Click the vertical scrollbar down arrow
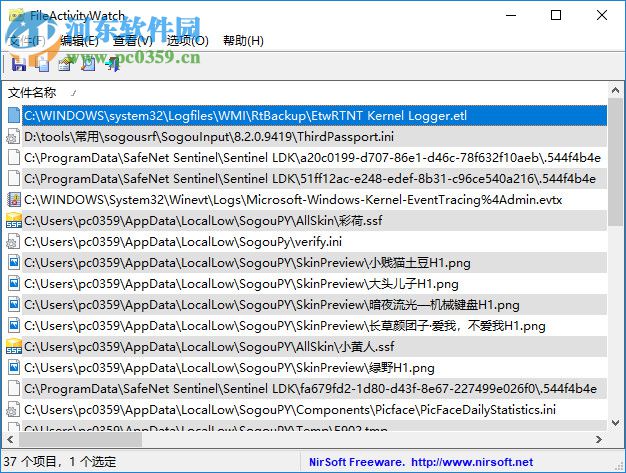This screenshot has width=626, height=473. click(615, 422)
